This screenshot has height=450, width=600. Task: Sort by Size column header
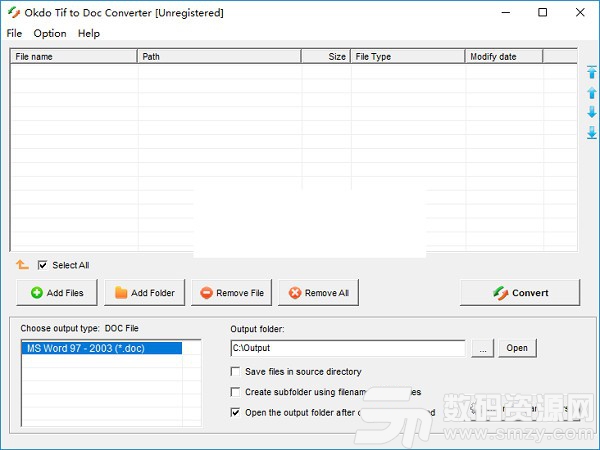click(326, 57)
